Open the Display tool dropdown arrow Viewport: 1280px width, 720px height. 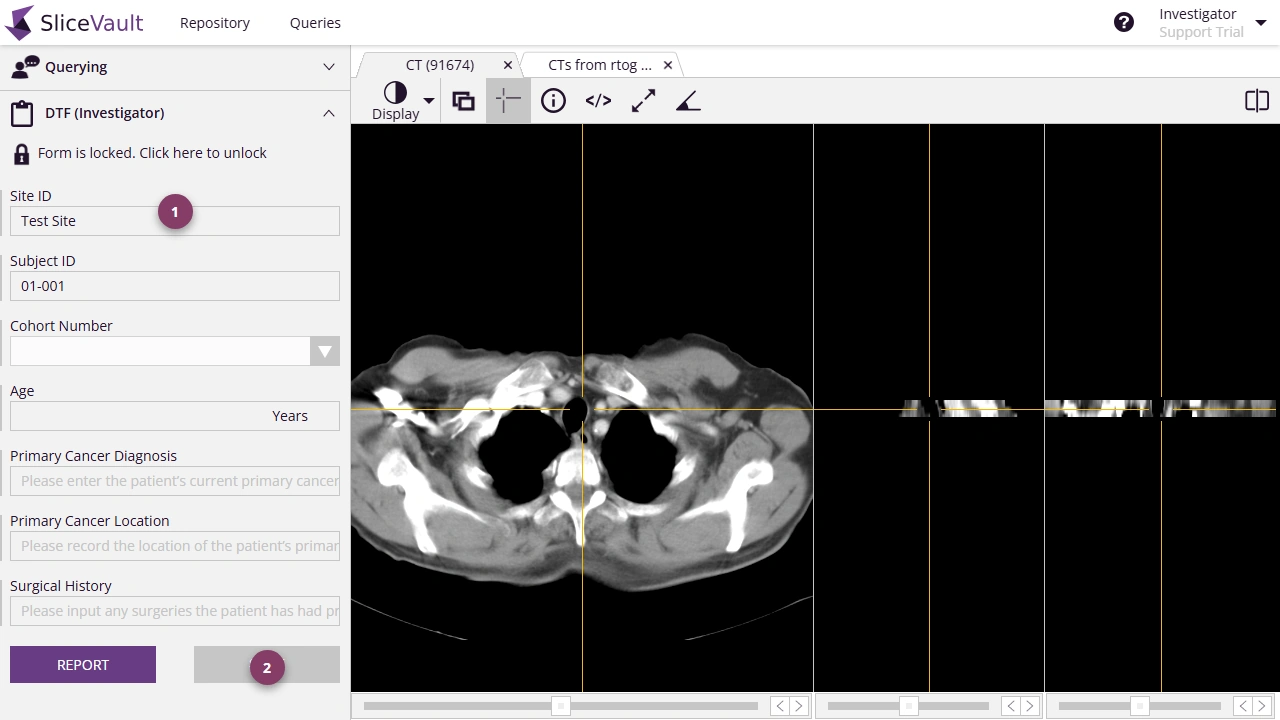tap(428, 100)
